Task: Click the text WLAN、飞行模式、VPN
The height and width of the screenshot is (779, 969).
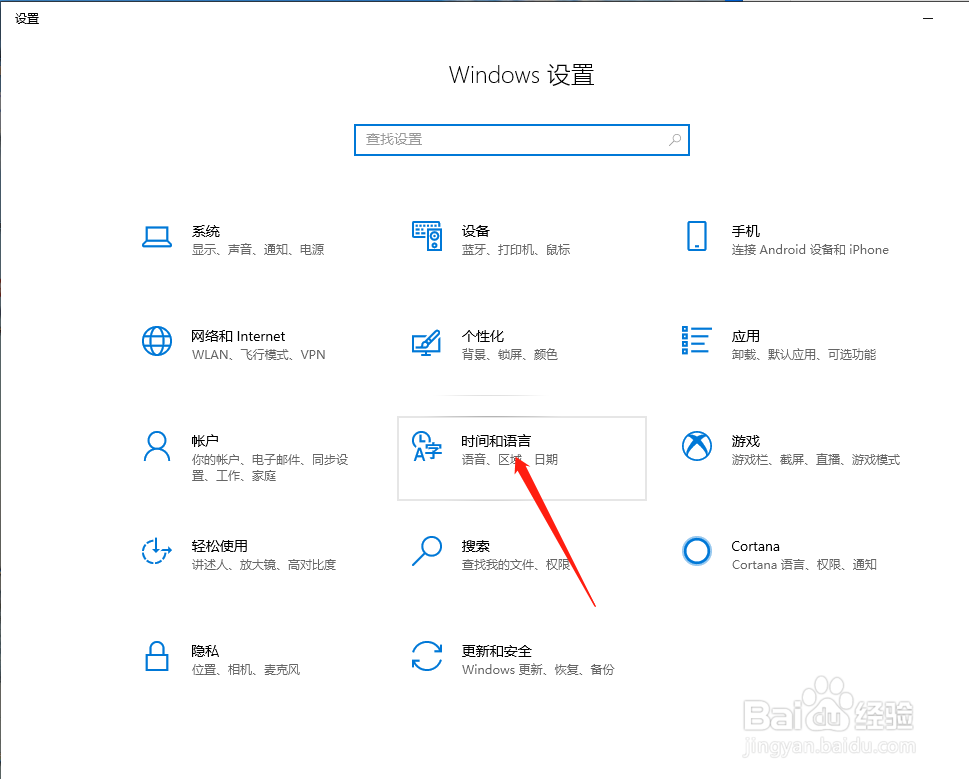Action: click(258, 355)
